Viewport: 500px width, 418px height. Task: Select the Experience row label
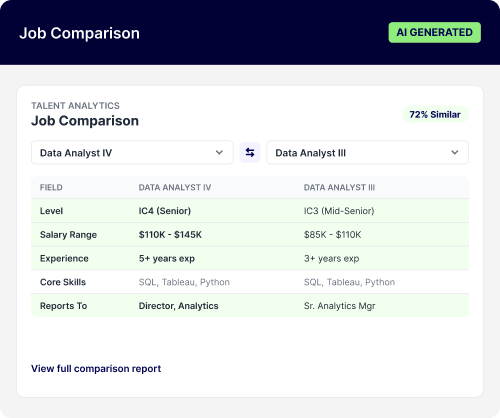tap(64, 258)
